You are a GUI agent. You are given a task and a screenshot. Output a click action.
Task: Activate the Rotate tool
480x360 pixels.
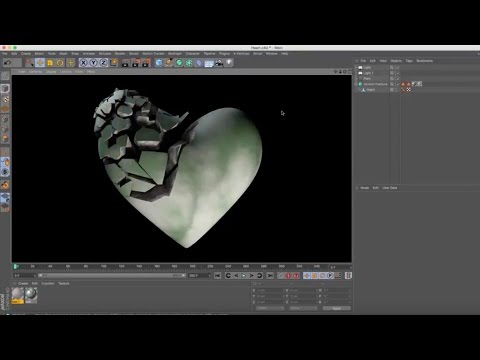[60, 63]
